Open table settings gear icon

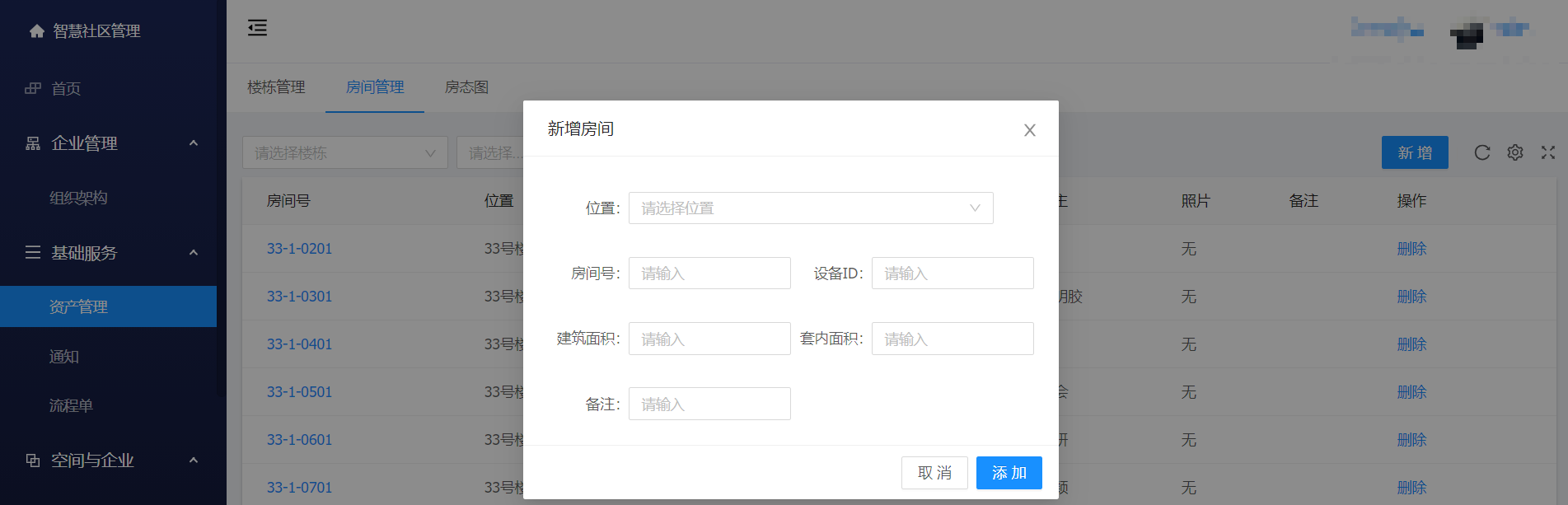click(x=1514, y=152)
